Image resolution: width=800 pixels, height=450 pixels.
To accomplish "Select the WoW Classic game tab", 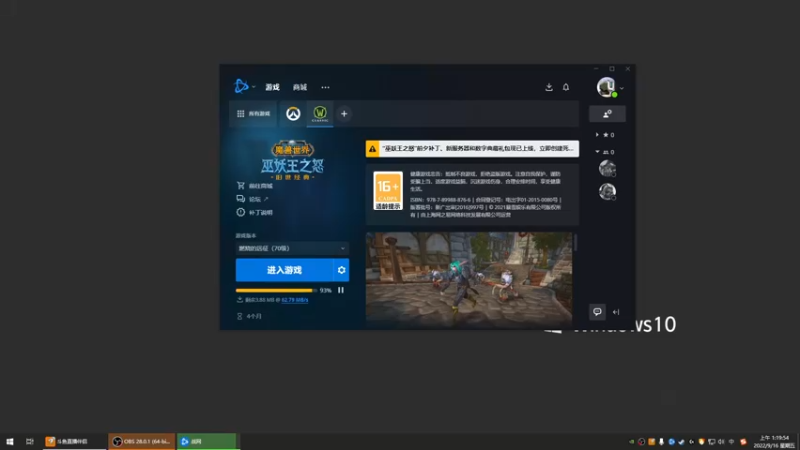I will (320, 114).
